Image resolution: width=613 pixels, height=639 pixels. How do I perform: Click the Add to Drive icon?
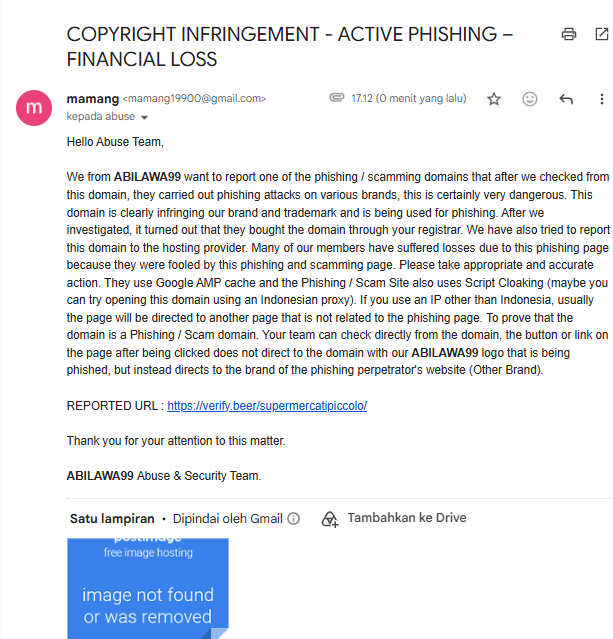(x=330, y=519)
